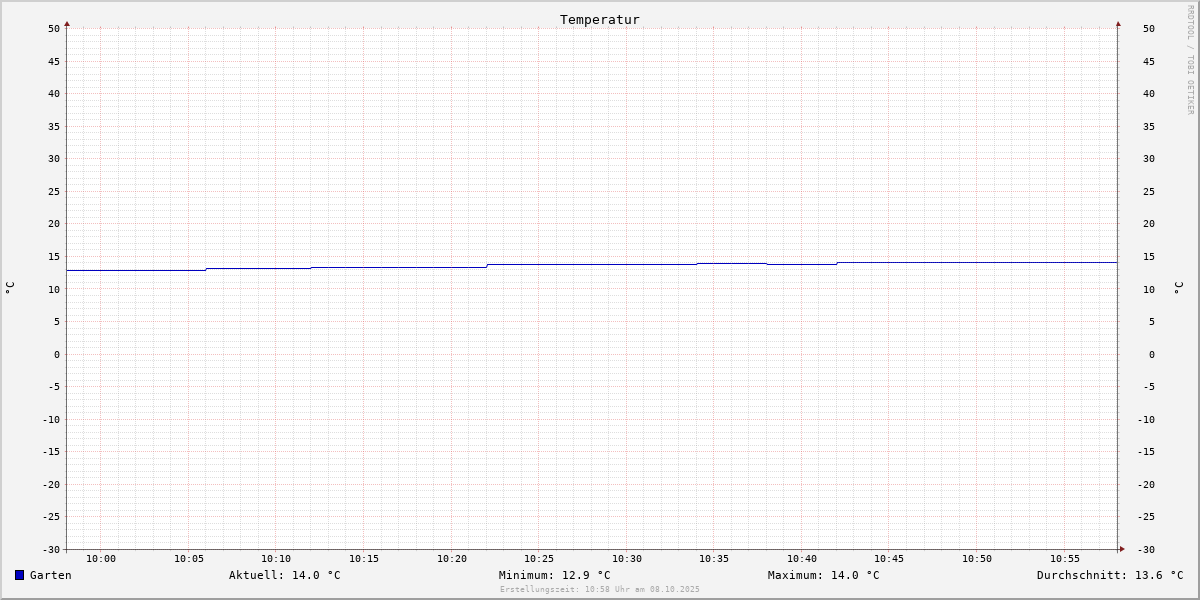The image size is (1200, 600).
Task: Click the "10:15" time axis label
Action: (x=364, y=558)
